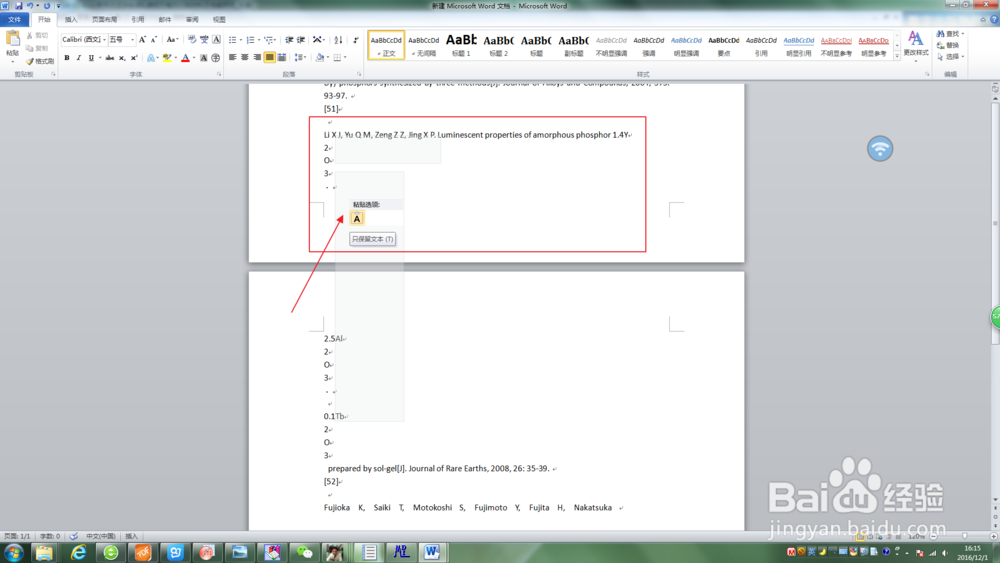
Task: Open the font size dropdown
Action: pos(132,40)
